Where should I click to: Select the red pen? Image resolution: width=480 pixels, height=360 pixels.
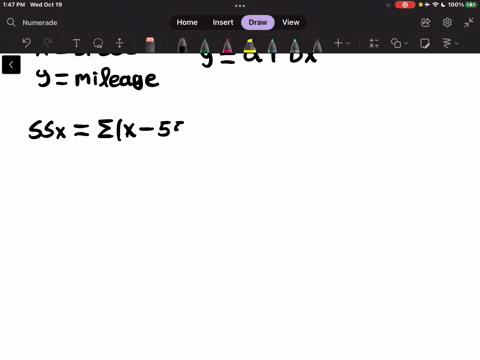[x=227, y=46]
